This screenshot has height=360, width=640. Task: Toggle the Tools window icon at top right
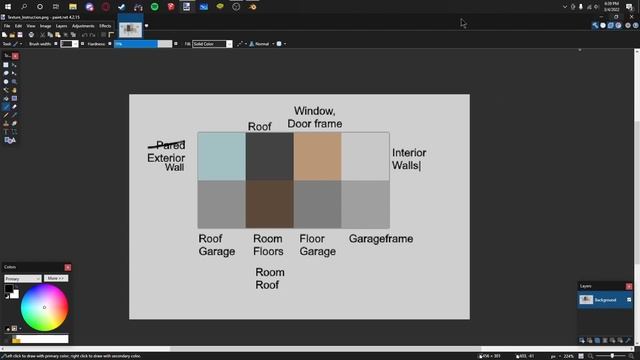click(595, 25)
